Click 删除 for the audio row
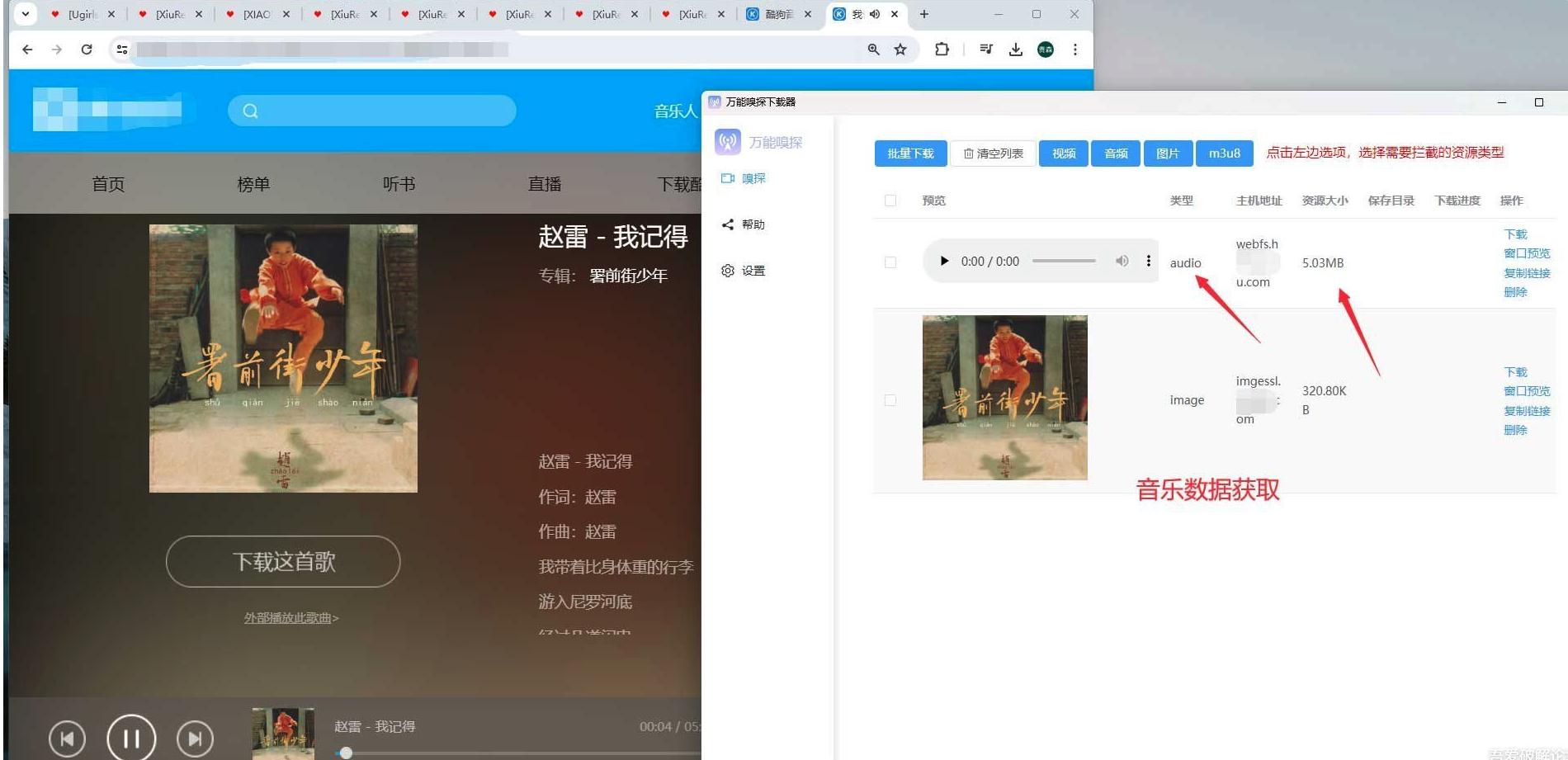1568x760 pixels. (1515, 292)
